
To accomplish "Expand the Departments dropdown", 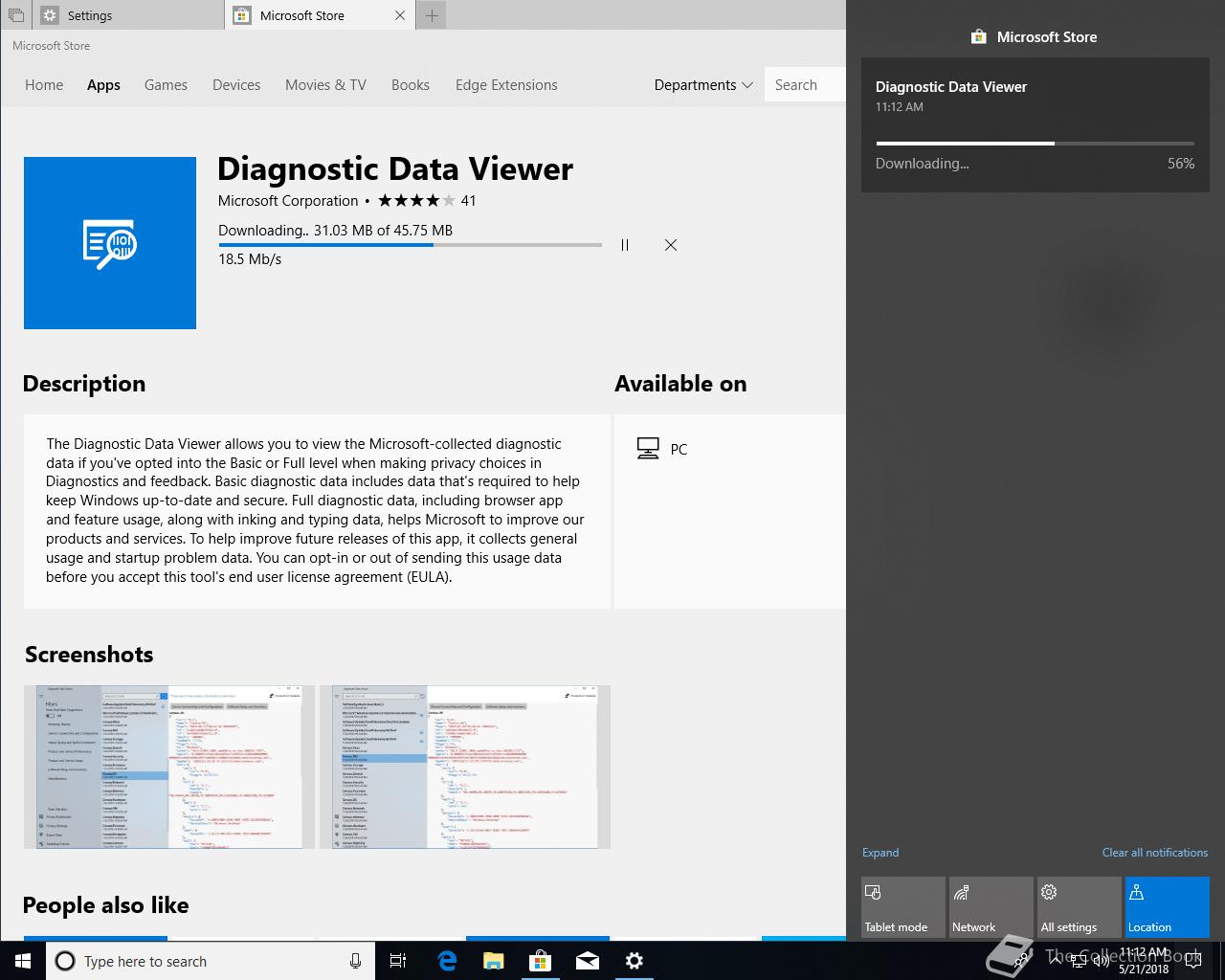I will (x=702, y=85).
